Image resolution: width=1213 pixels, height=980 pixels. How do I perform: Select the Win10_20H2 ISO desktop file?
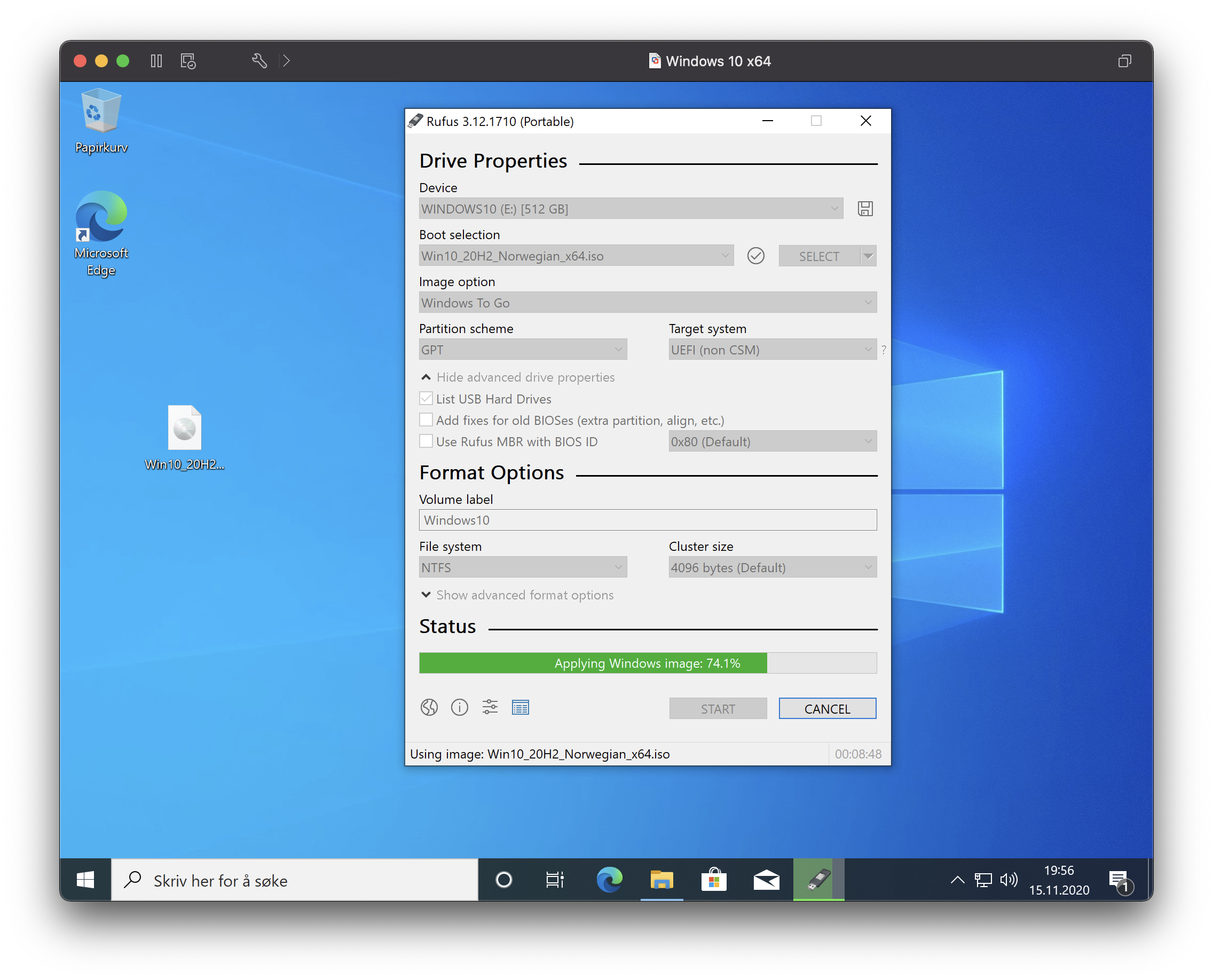coord(184,438)
